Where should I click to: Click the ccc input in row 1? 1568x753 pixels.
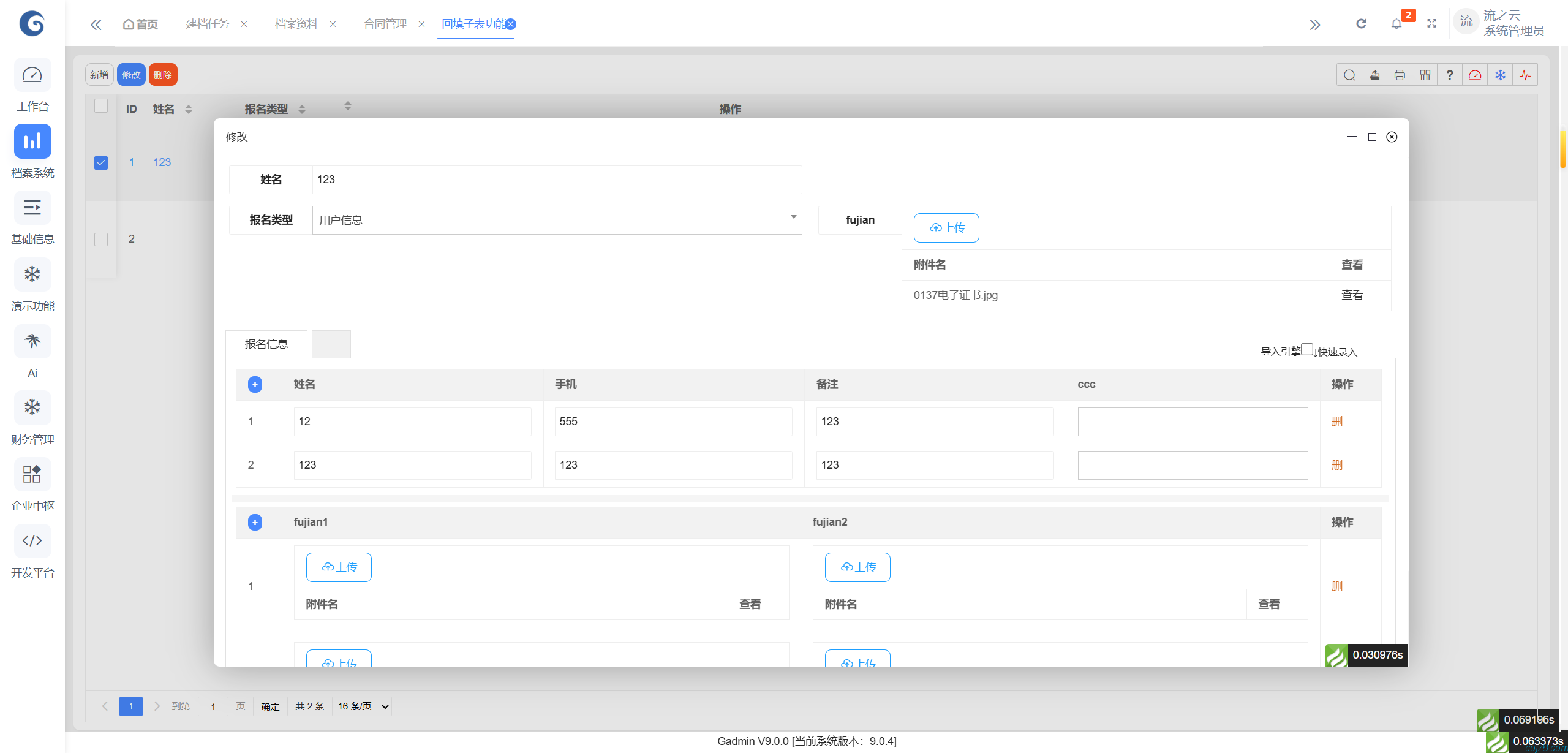pos(1193,422)
